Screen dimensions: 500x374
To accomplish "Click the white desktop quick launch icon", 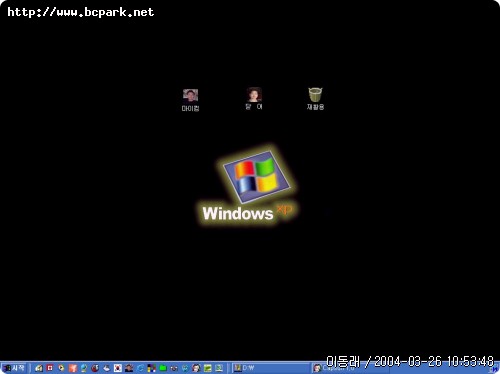I will coord(107,368).
